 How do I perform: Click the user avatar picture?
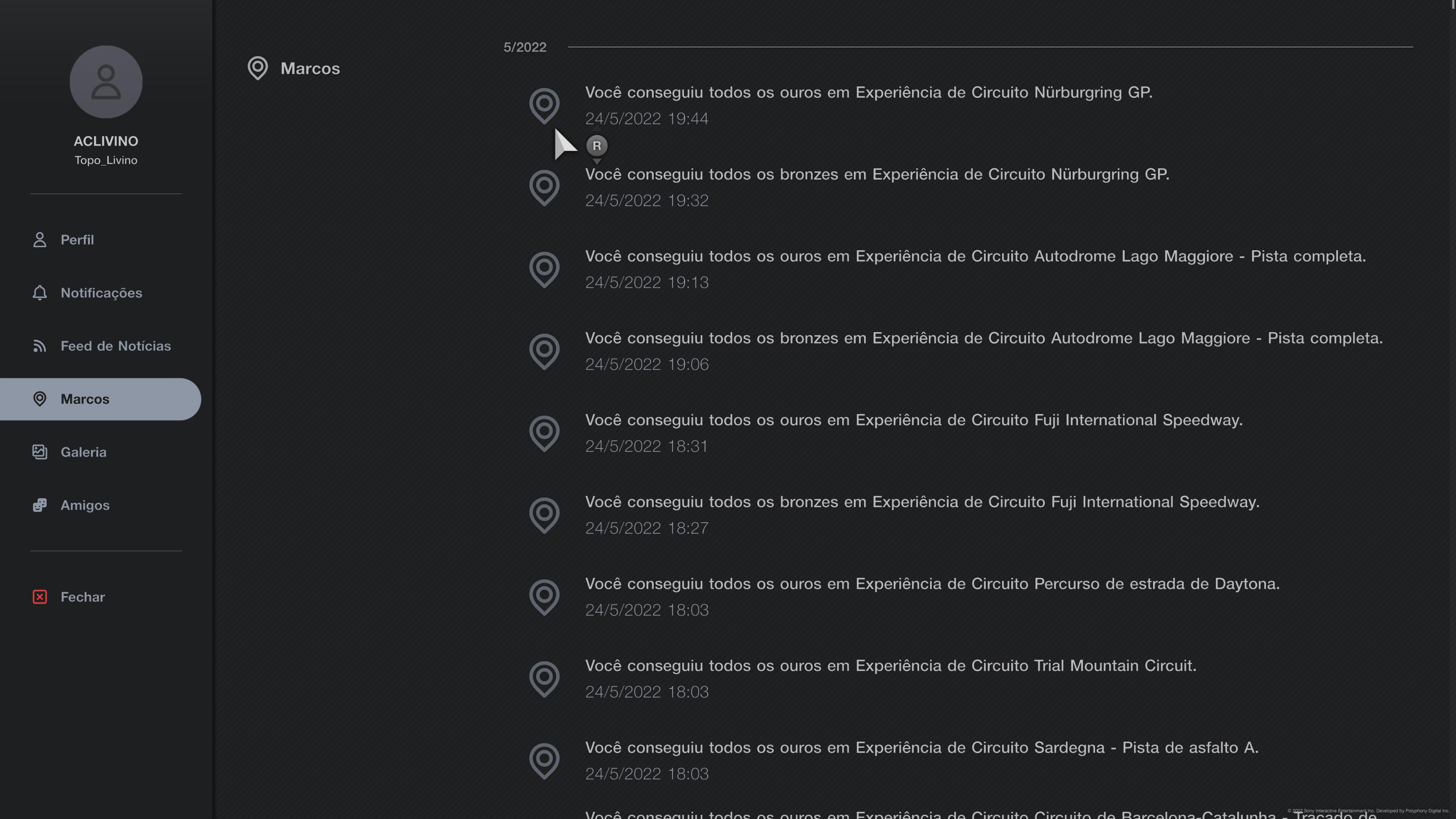[106, 82]
